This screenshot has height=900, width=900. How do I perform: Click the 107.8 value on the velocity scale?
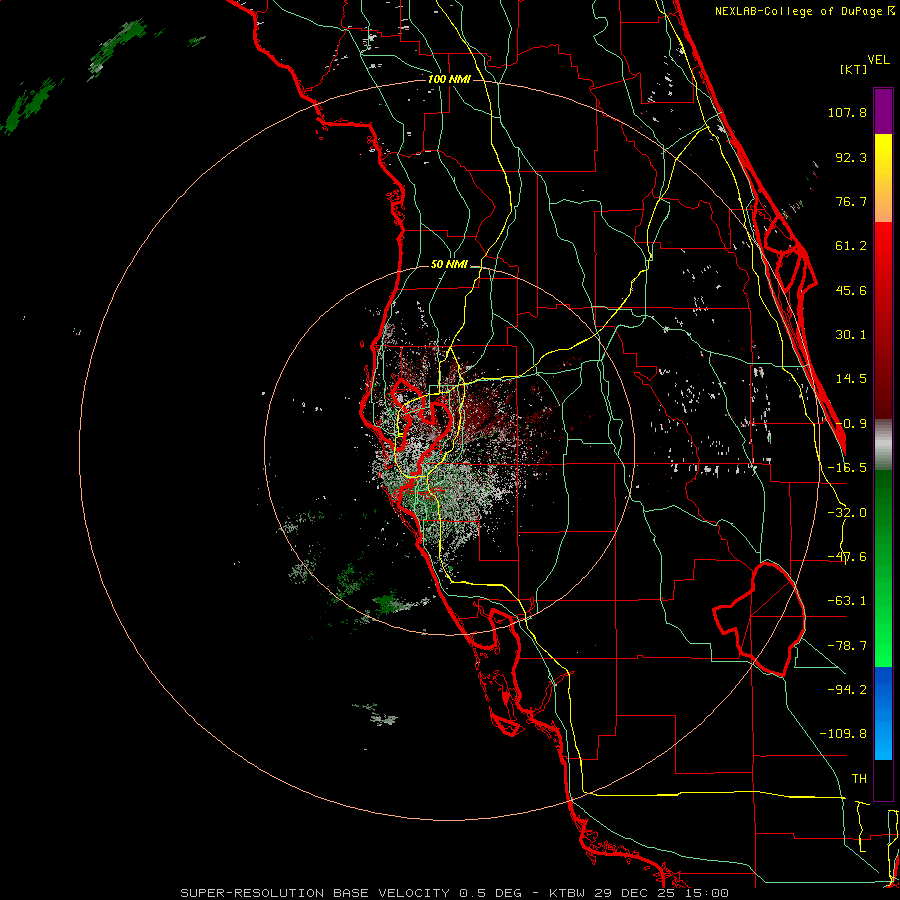click(847, 112)
